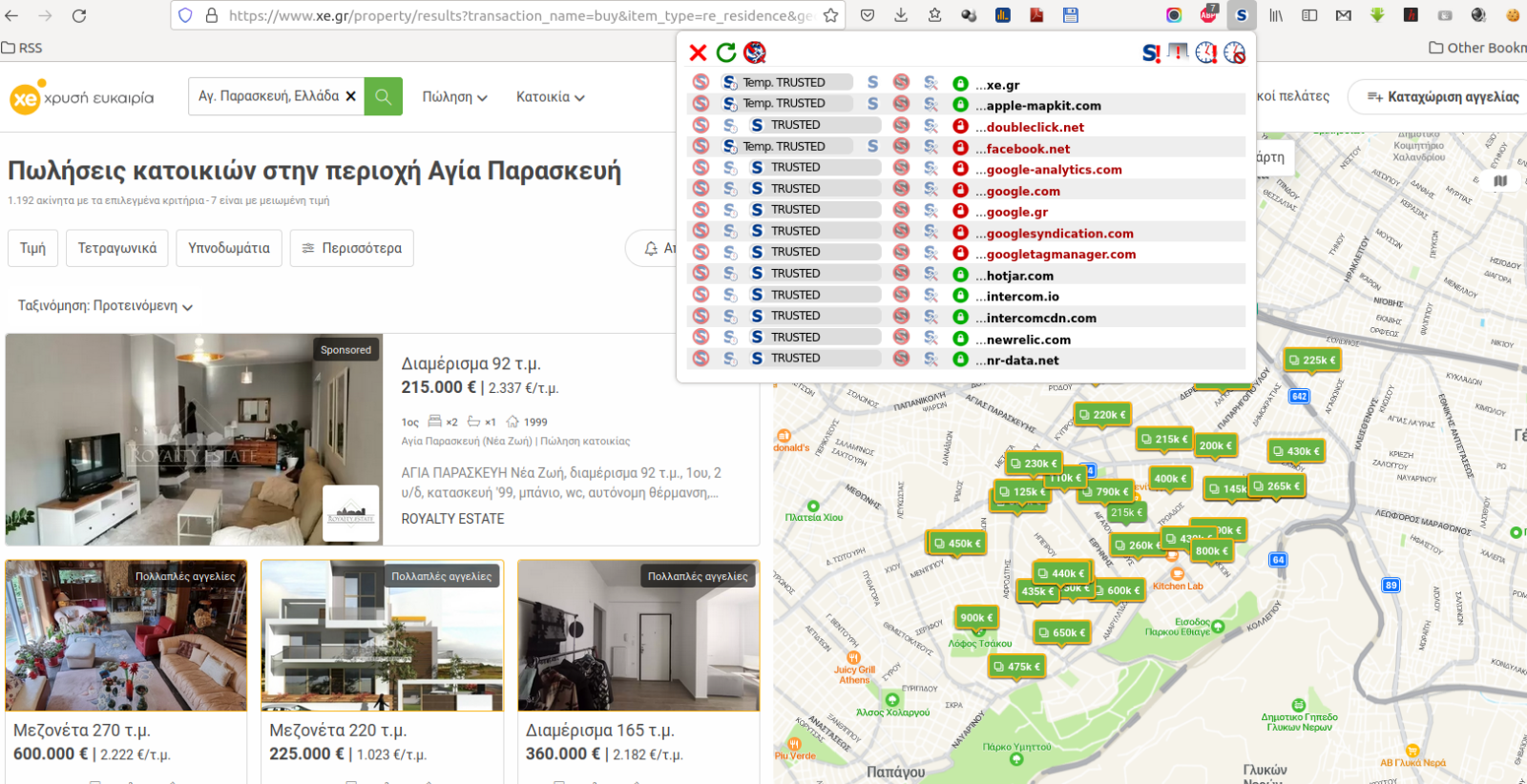Viewport: 1527px width, 784px height.
Task: Open the Πώληση dropdown
Action: tap(455, 97)
